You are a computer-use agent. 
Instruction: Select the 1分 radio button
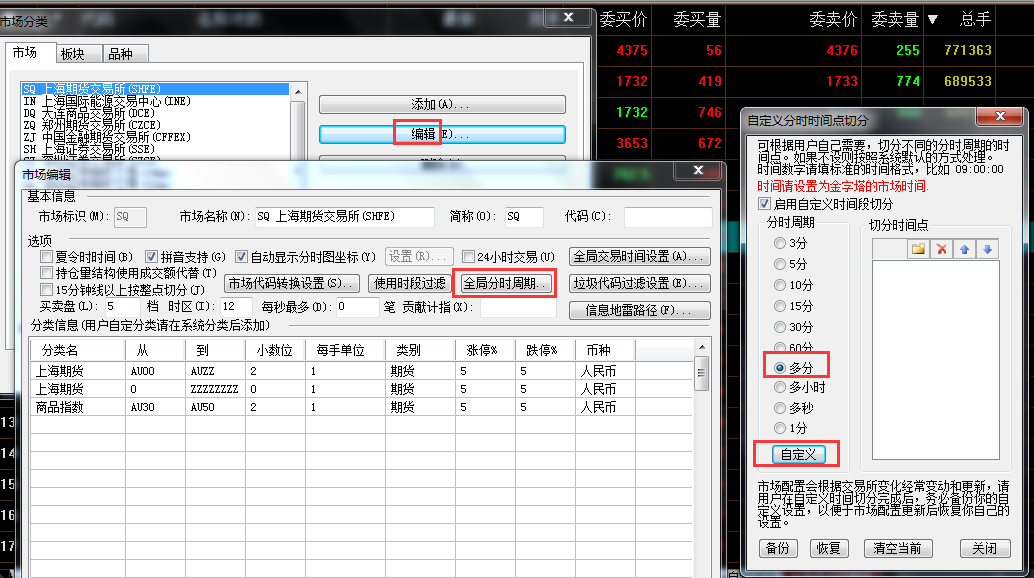point(780,428)
